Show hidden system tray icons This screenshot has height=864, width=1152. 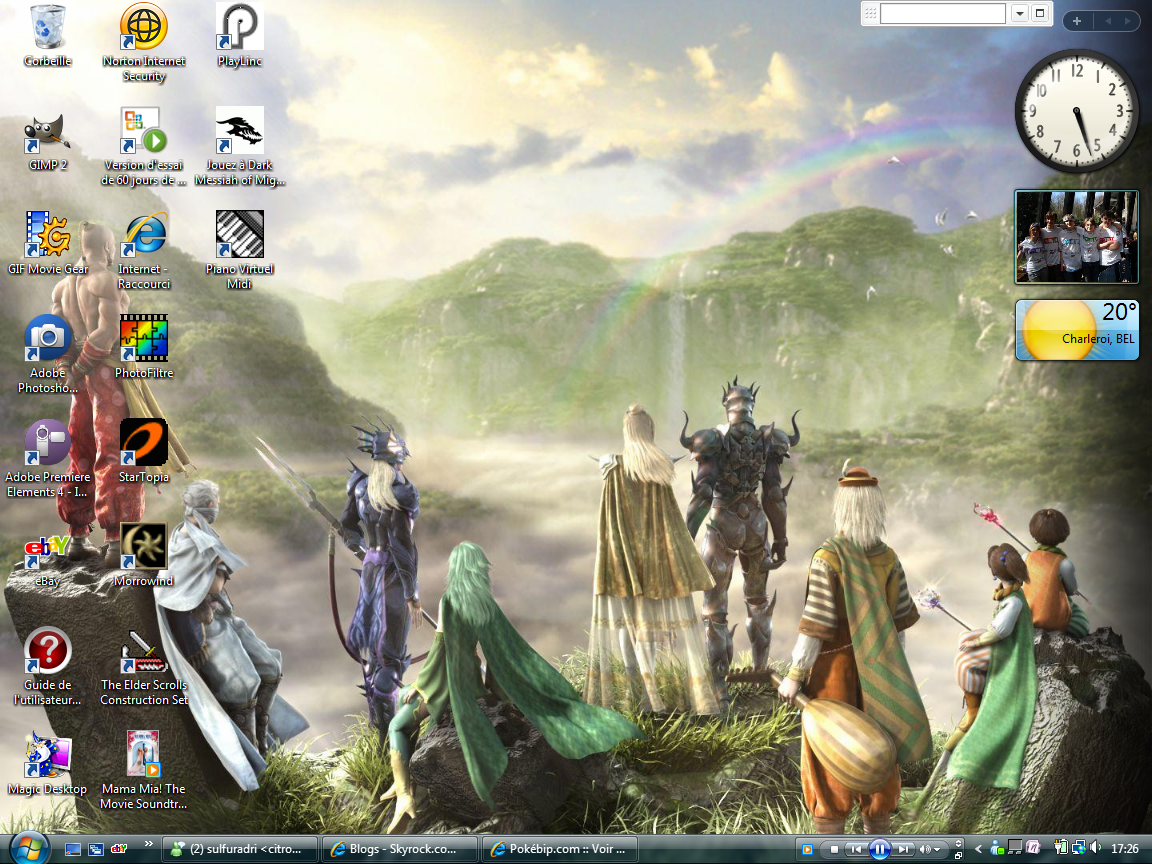click(979, 849)
